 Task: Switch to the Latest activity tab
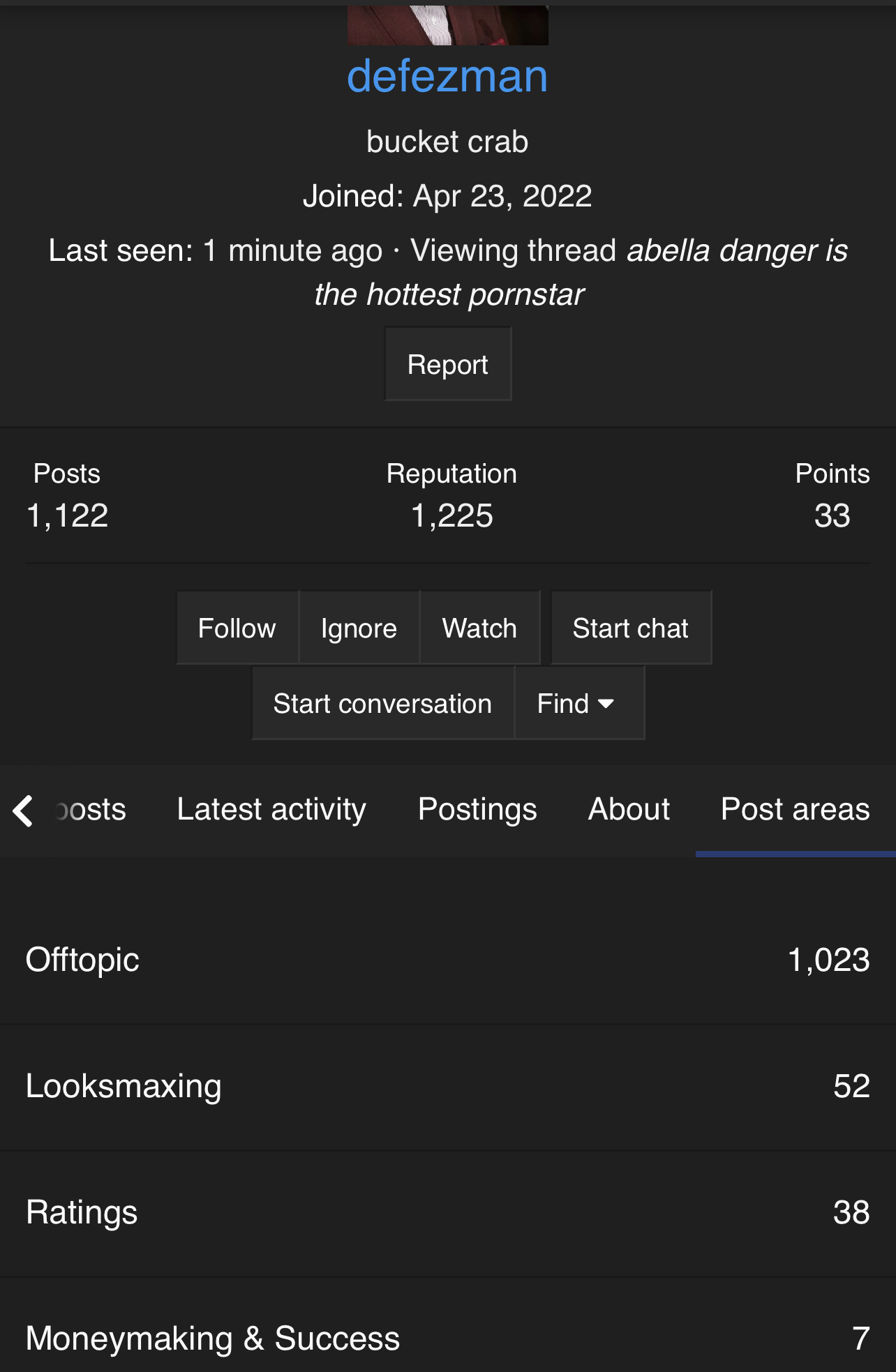(271, 810)
